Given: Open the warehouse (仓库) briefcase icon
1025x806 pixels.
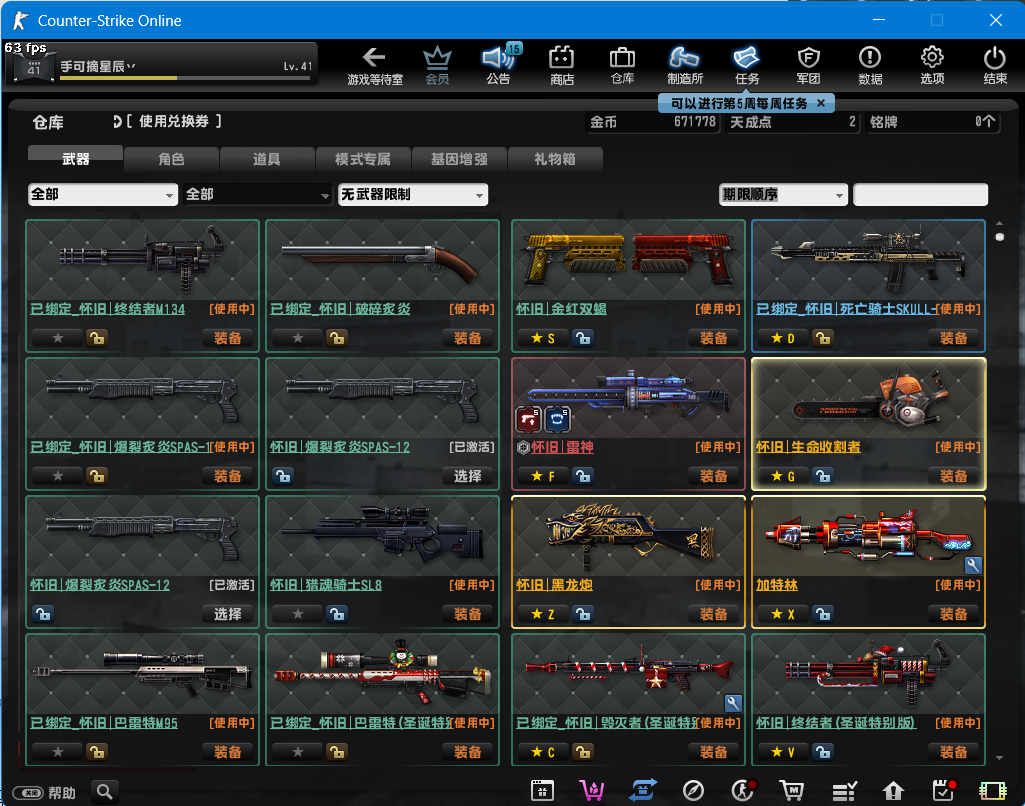Looking at the screenshot, I should coord(622,65).
